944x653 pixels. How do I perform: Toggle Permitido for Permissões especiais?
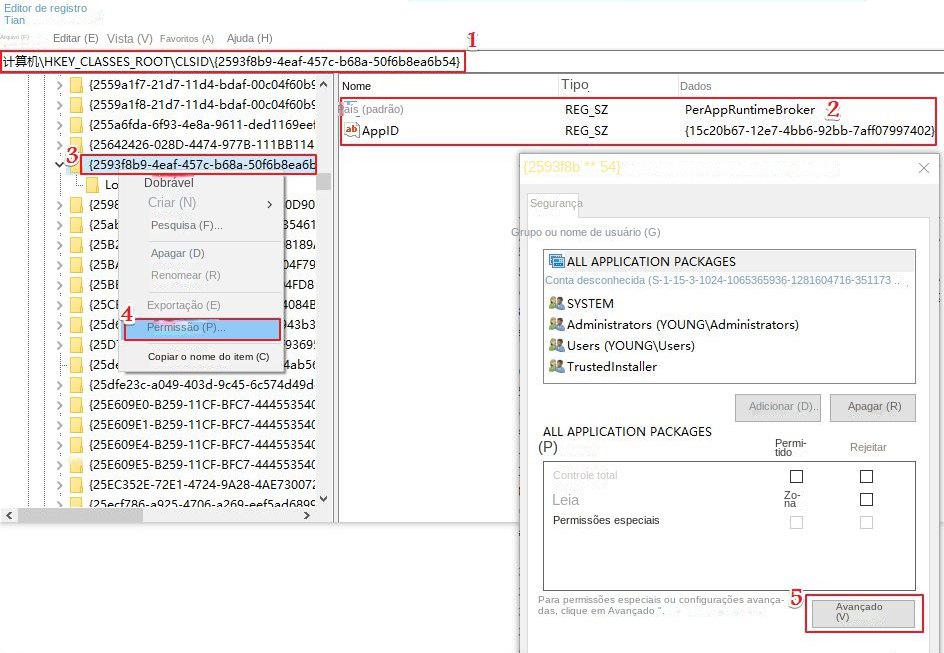pyautogui.click(x=796, y=522)
